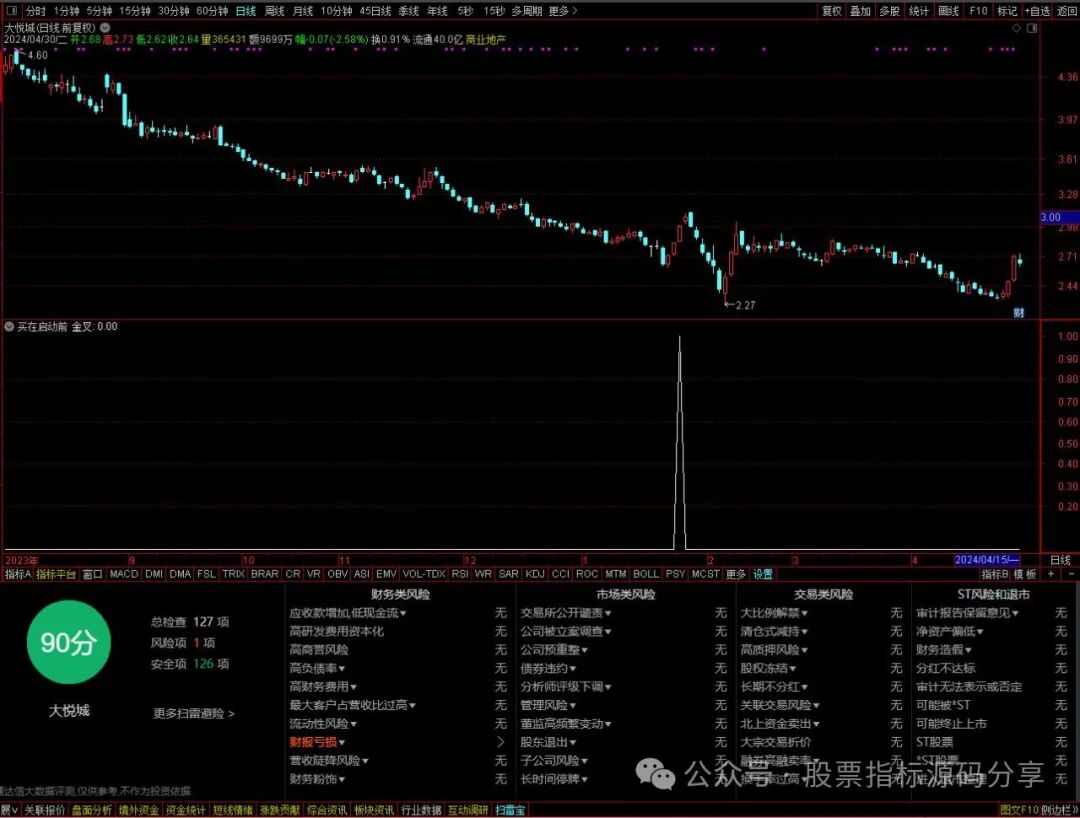
Task: Switch to the 60分钟 period
Action: click(x=212, y=11)
